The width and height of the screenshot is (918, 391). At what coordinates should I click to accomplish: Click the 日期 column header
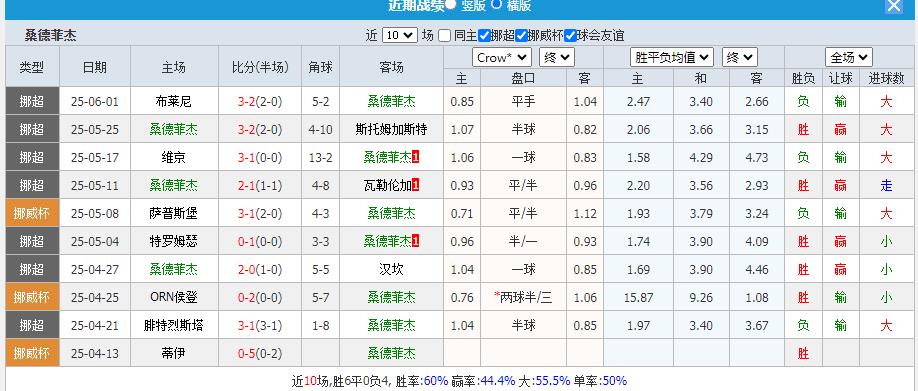click(95, 67)
